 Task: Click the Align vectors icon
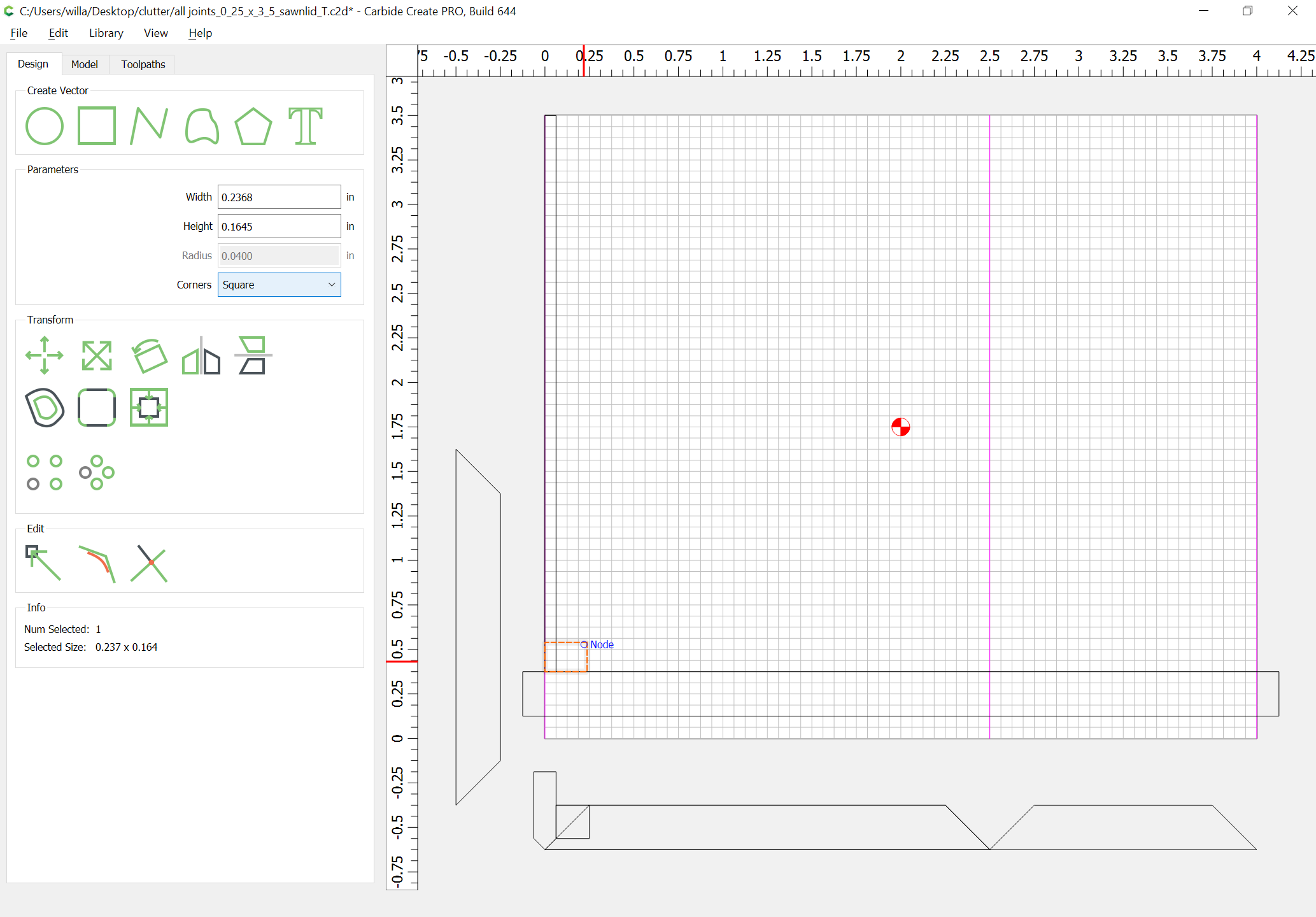[253, 355]
